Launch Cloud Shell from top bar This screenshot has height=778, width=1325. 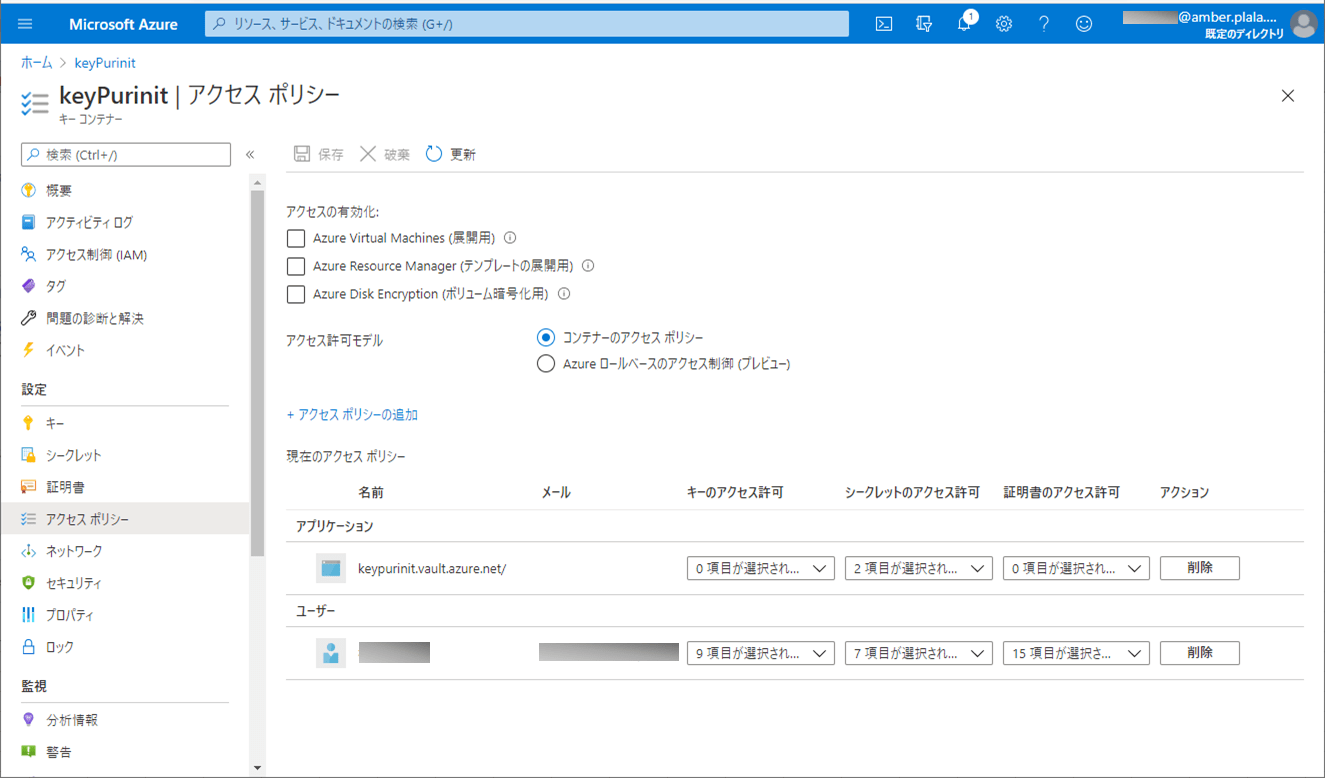(884, 24)
